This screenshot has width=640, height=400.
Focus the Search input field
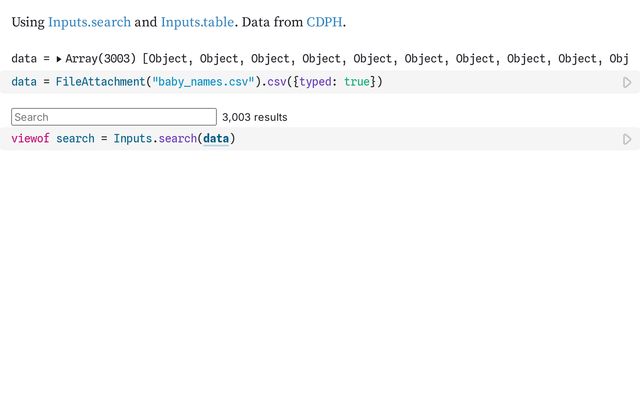113,117
